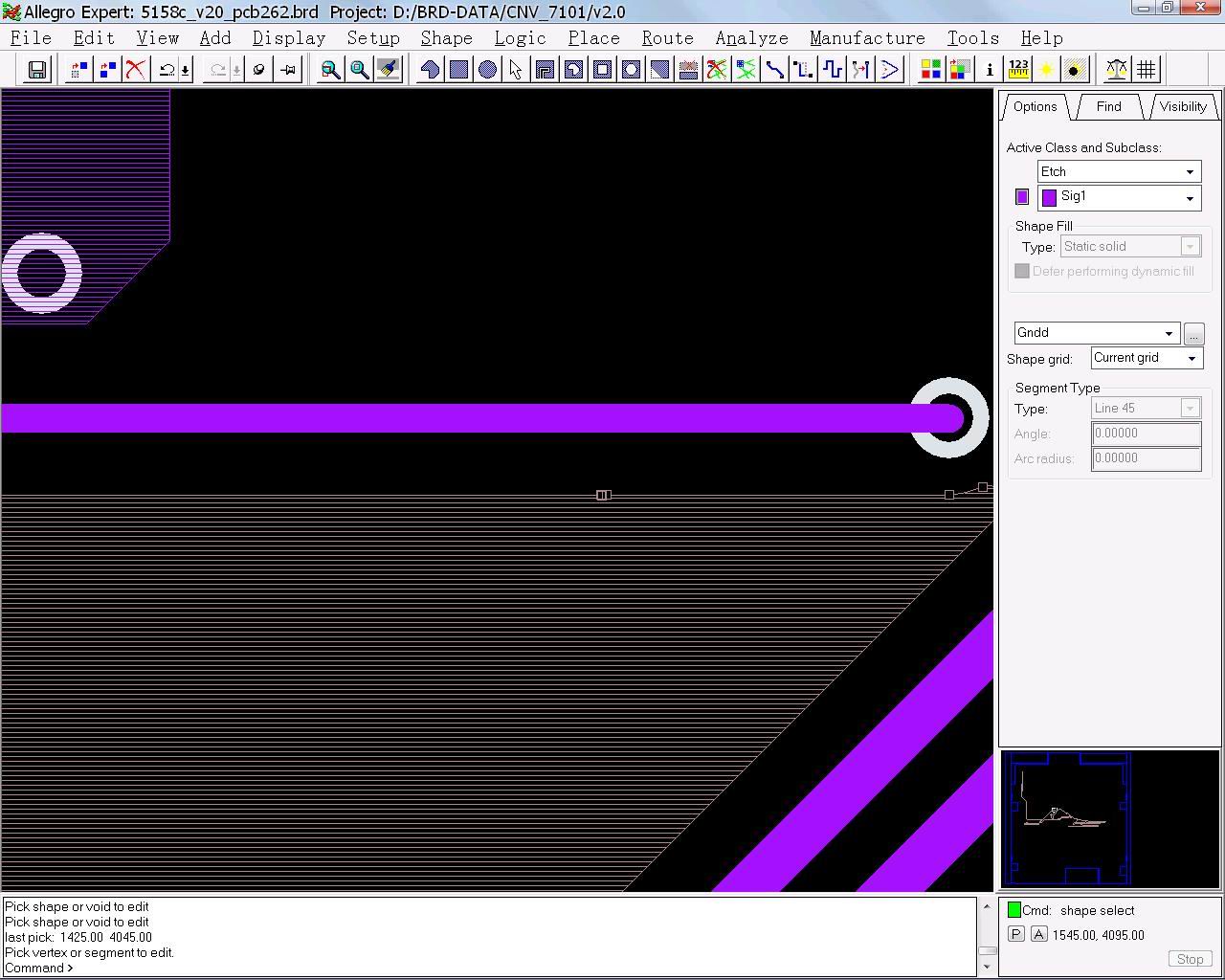Image resolution: width=1225 pixels, height=980 pixels.
Task: Click the purple active subclass color swatch
Action: [1022, 197]
